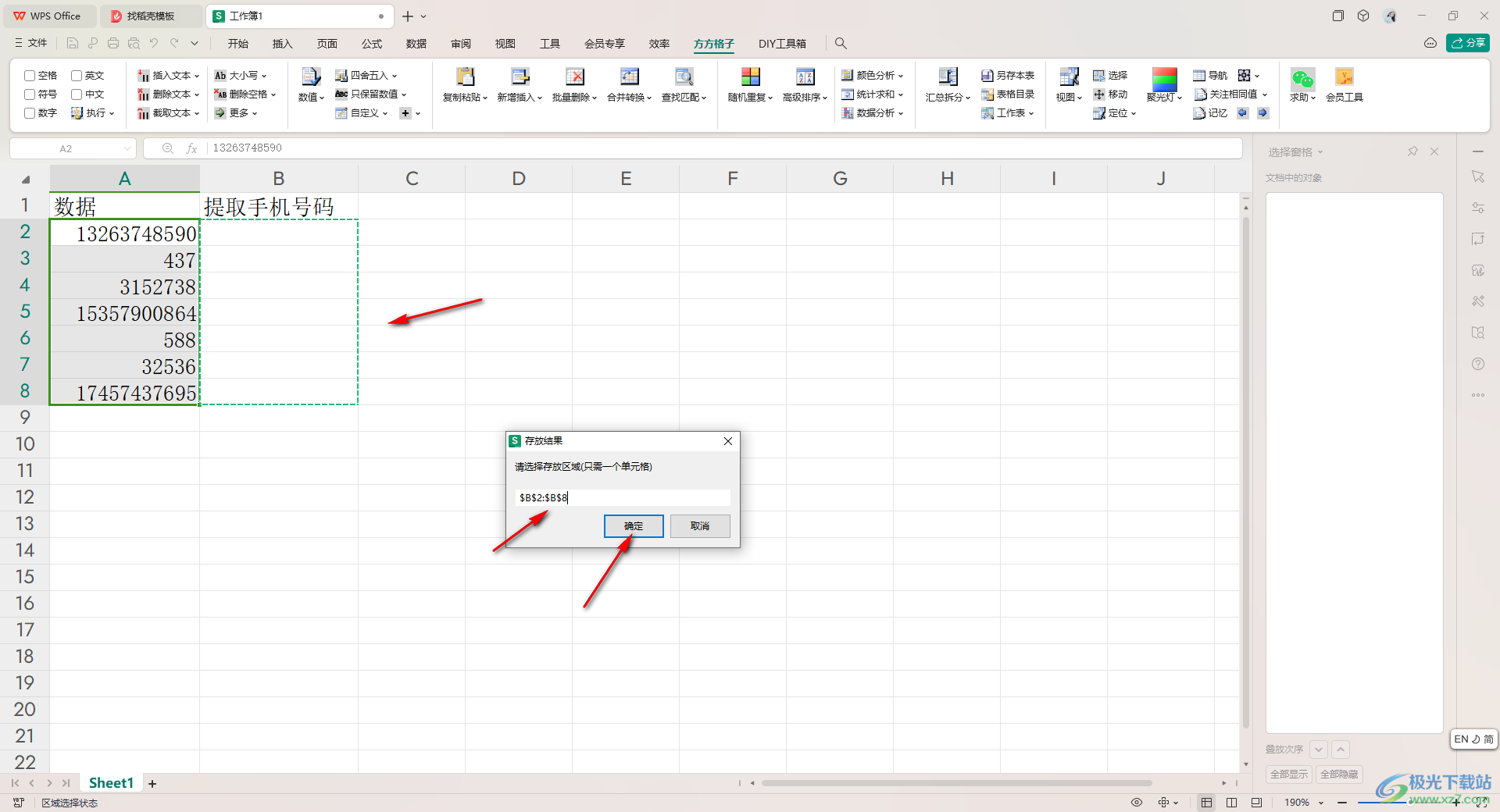Click the 另存本表 save icon
The height and width of the screenshot is (812, 1500).
[987, 76]
